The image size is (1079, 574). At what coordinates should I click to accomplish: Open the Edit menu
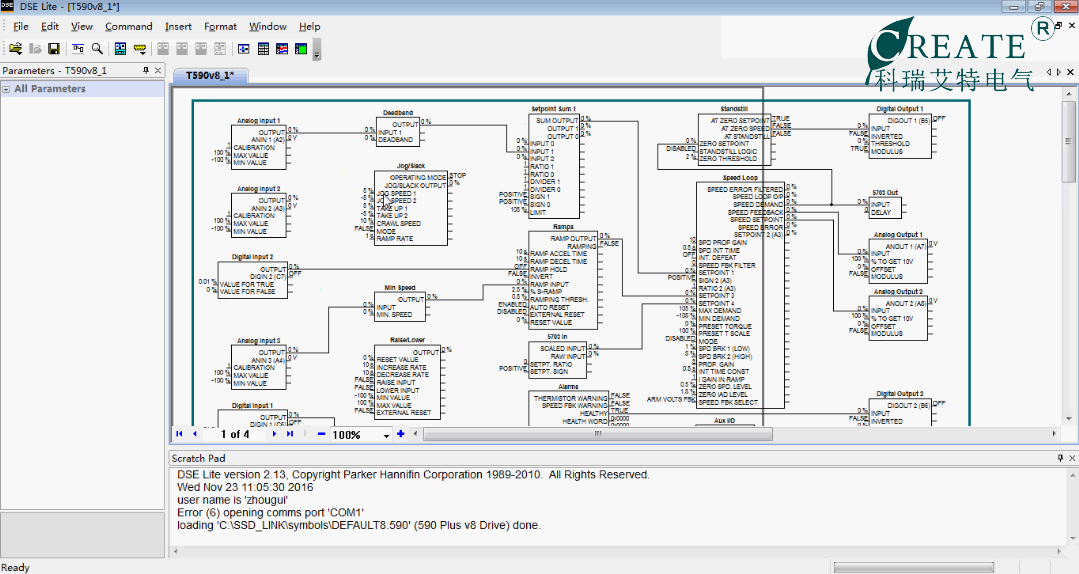click(50, 26)
